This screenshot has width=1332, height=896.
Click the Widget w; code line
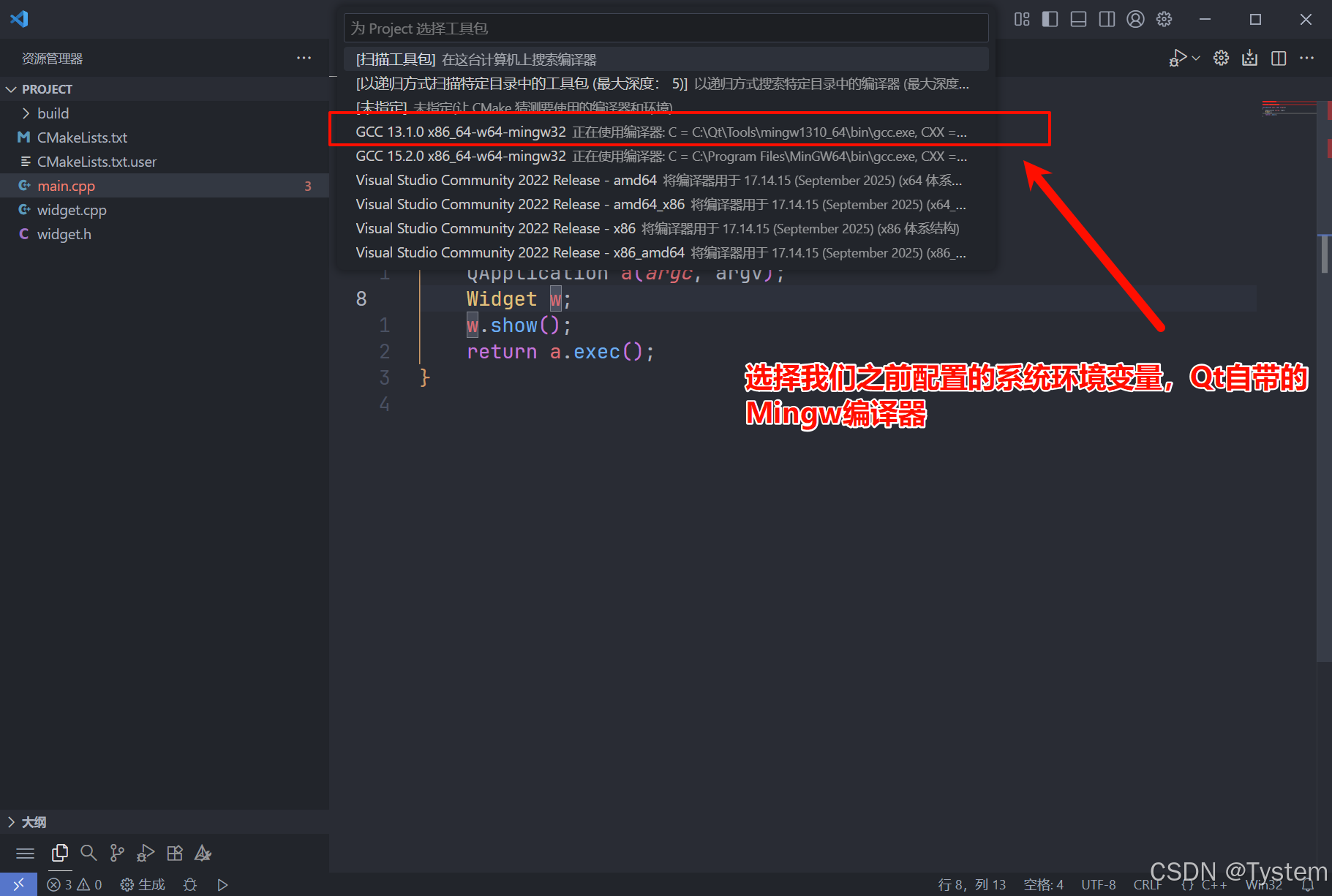coord(519,298)
